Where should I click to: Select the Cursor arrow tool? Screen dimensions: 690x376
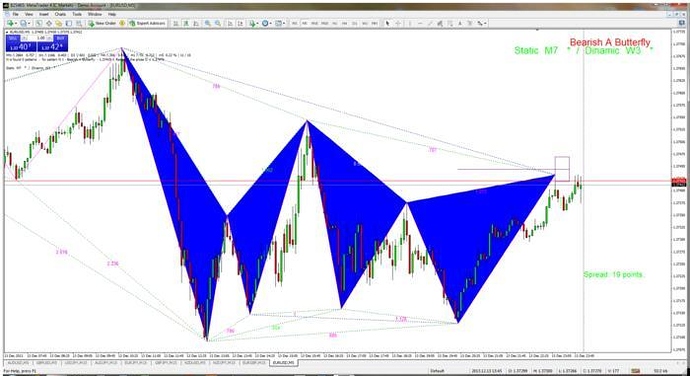(x=387, y=23)
